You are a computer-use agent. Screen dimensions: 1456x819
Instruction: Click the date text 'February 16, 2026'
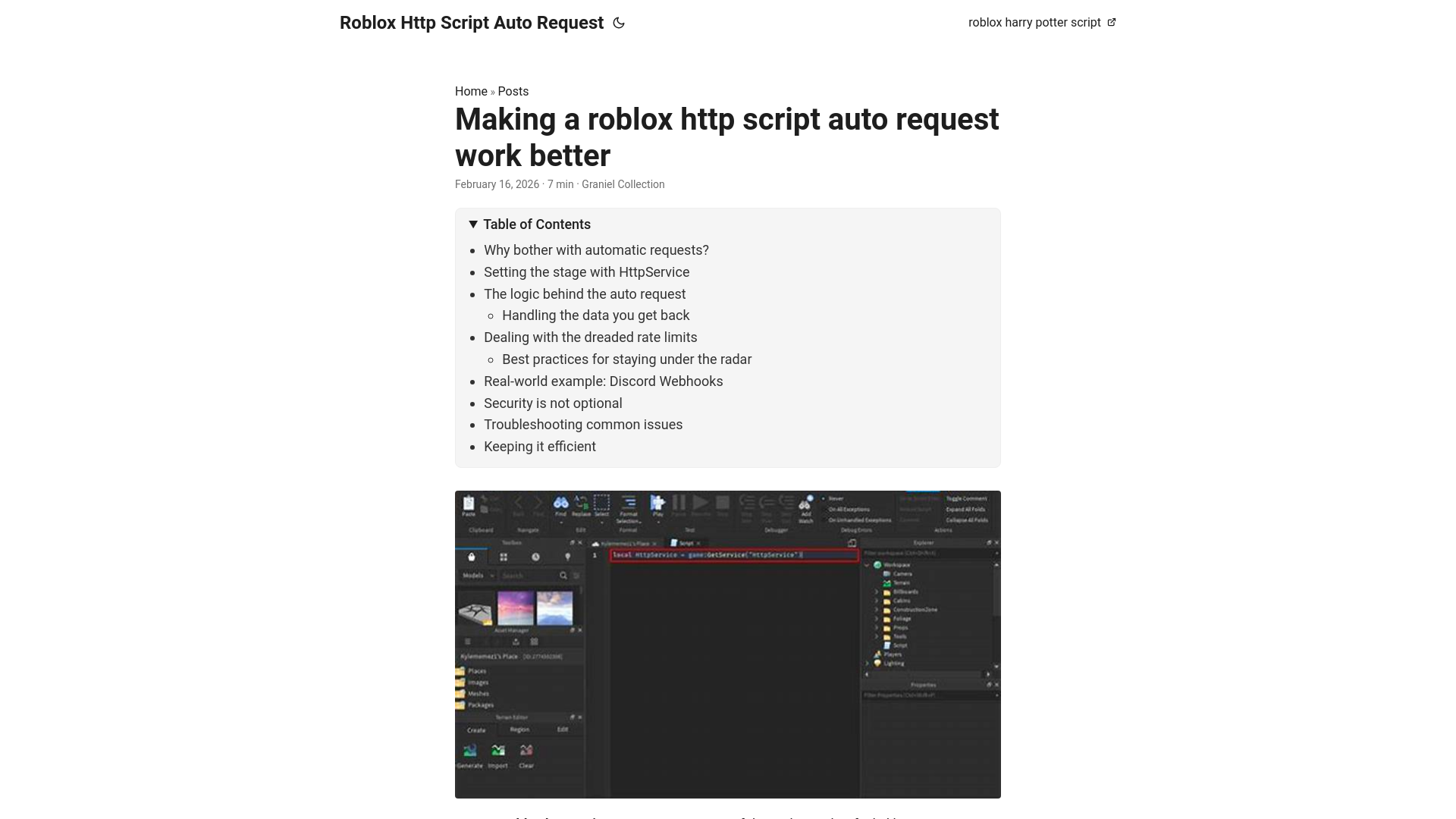point(497,184)
